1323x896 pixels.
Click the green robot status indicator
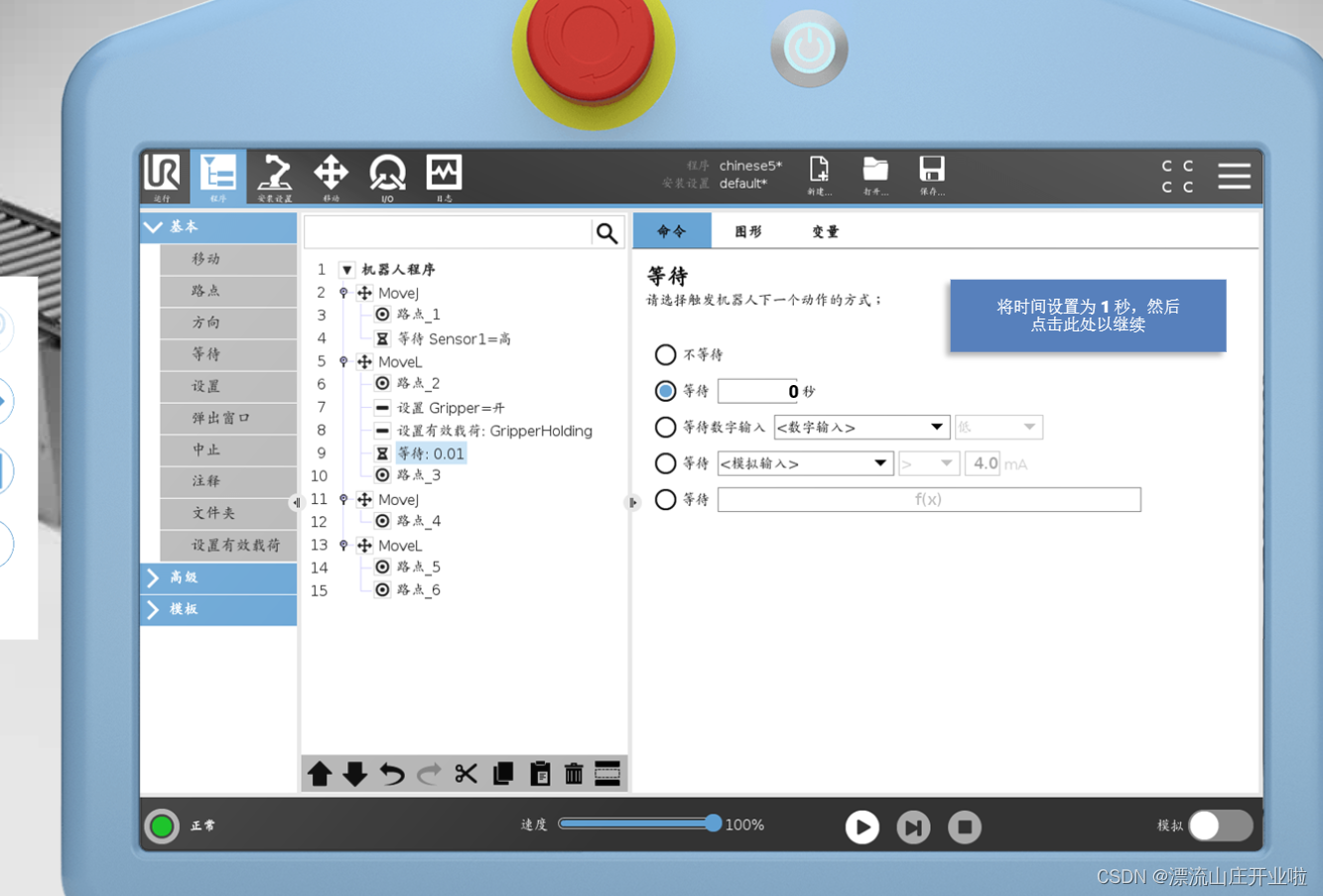pos(162,826)
